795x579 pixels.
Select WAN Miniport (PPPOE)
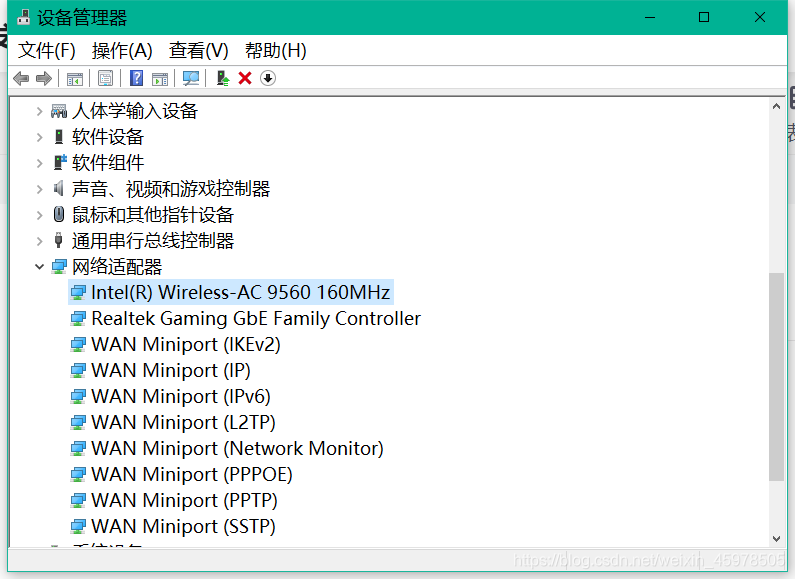pyautogui.click(x=192, y=475)
